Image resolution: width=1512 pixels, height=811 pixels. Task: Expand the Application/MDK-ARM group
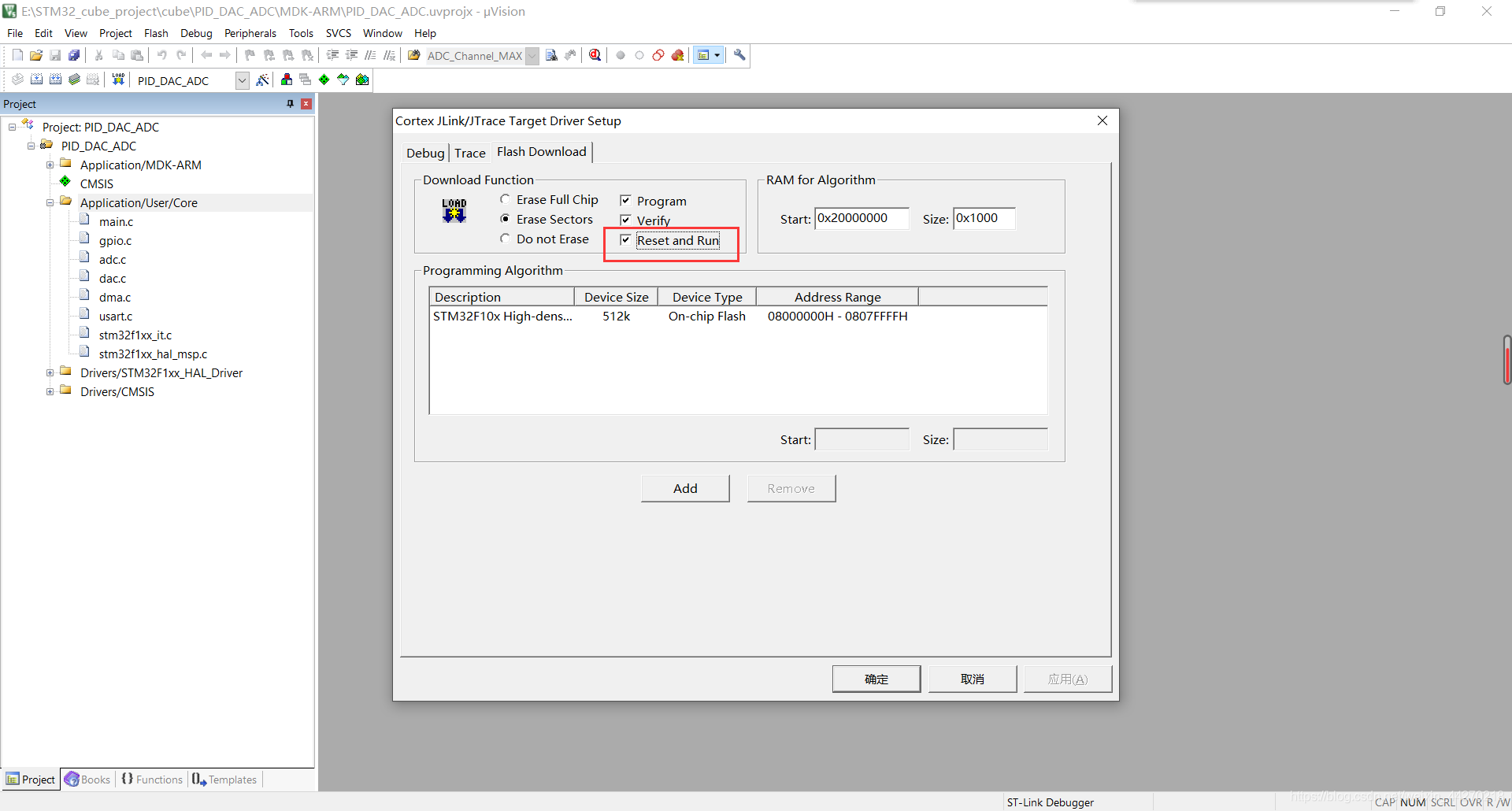tap(50, 165)
